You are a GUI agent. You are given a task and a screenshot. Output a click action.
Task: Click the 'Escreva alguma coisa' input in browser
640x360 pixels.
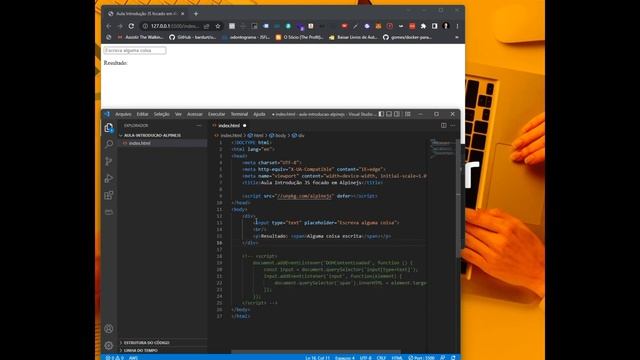pyautogui.click(x=135, y=50)
